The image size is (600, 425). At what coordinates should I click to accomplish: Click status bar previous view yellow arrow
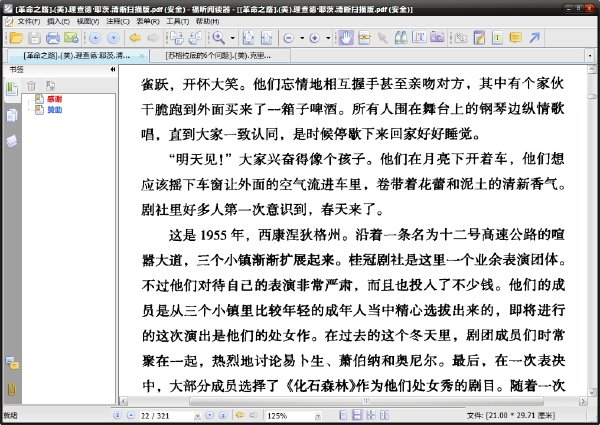pyautogui.click(x=240, y=415)
